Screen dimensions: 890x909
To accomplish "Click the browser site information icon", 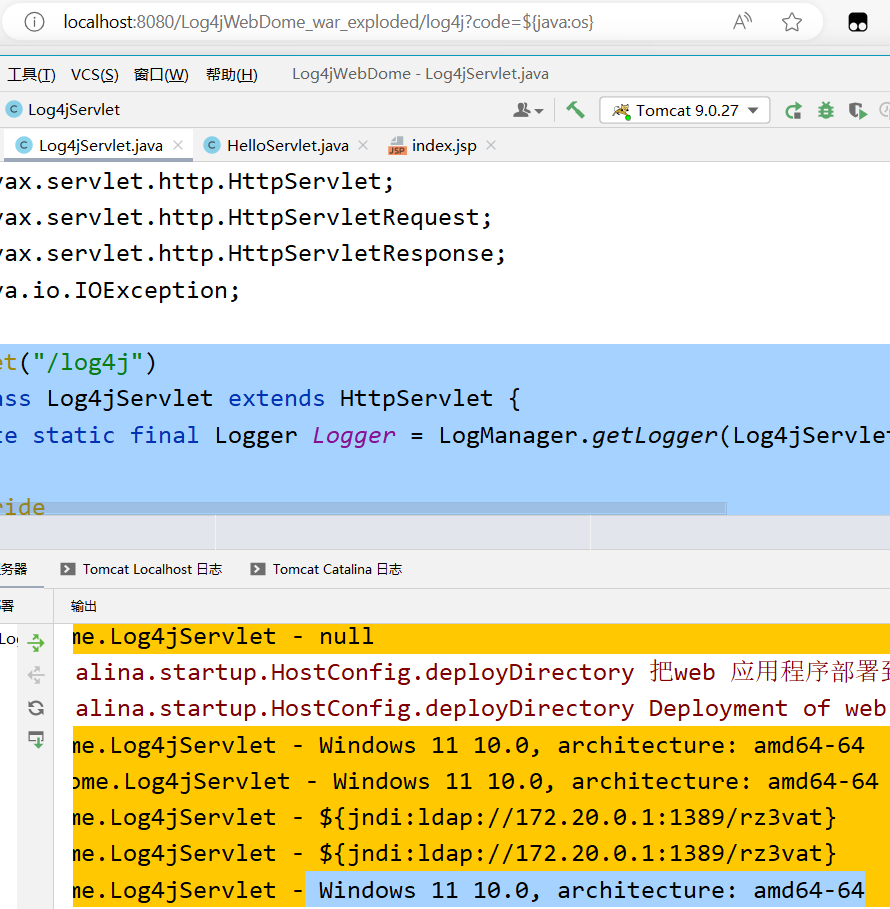I will pyautogui.click(x=34, y=22).
